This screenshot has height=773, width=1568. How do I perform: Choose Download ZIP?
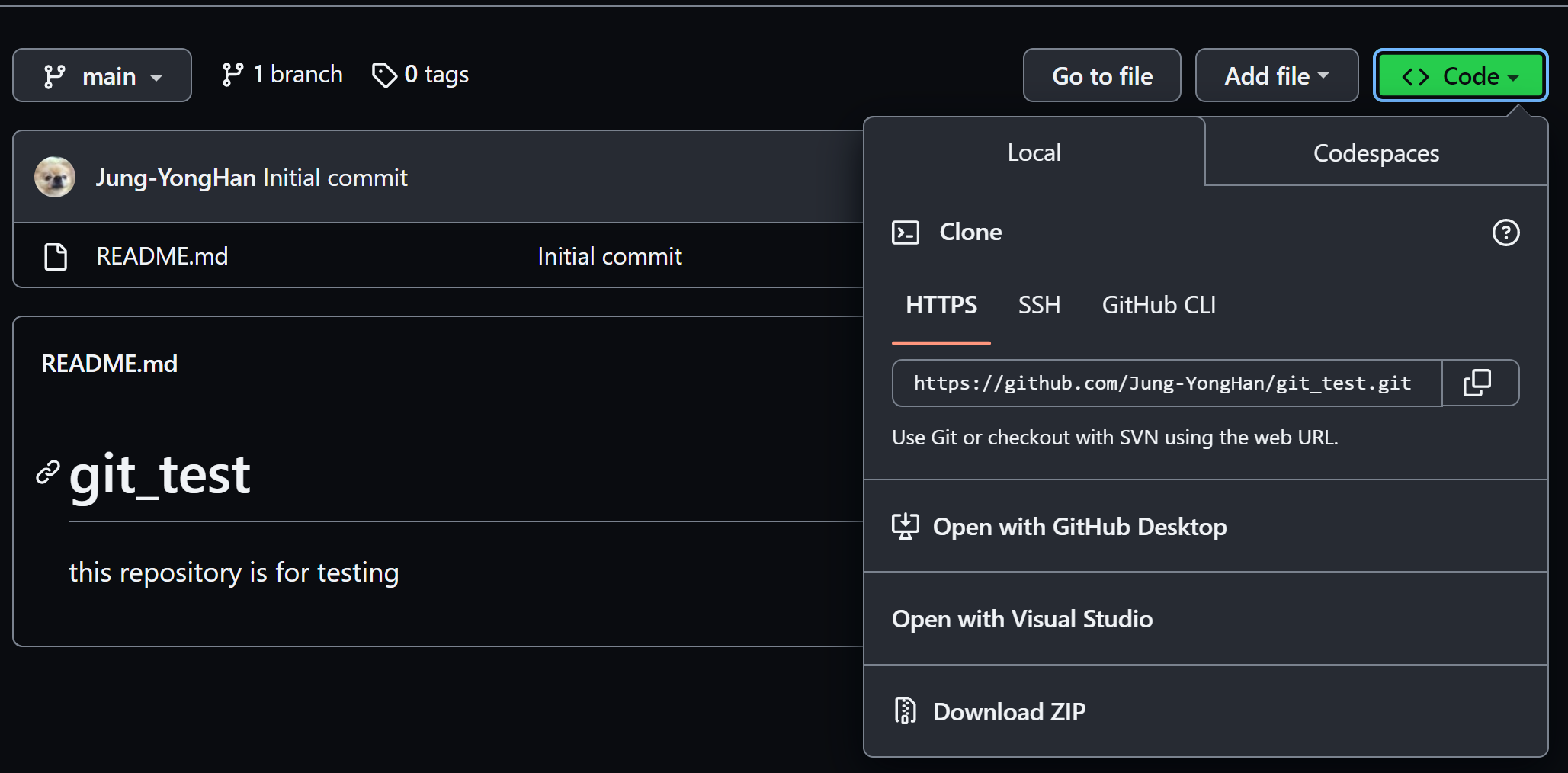tap(1206, 711)
